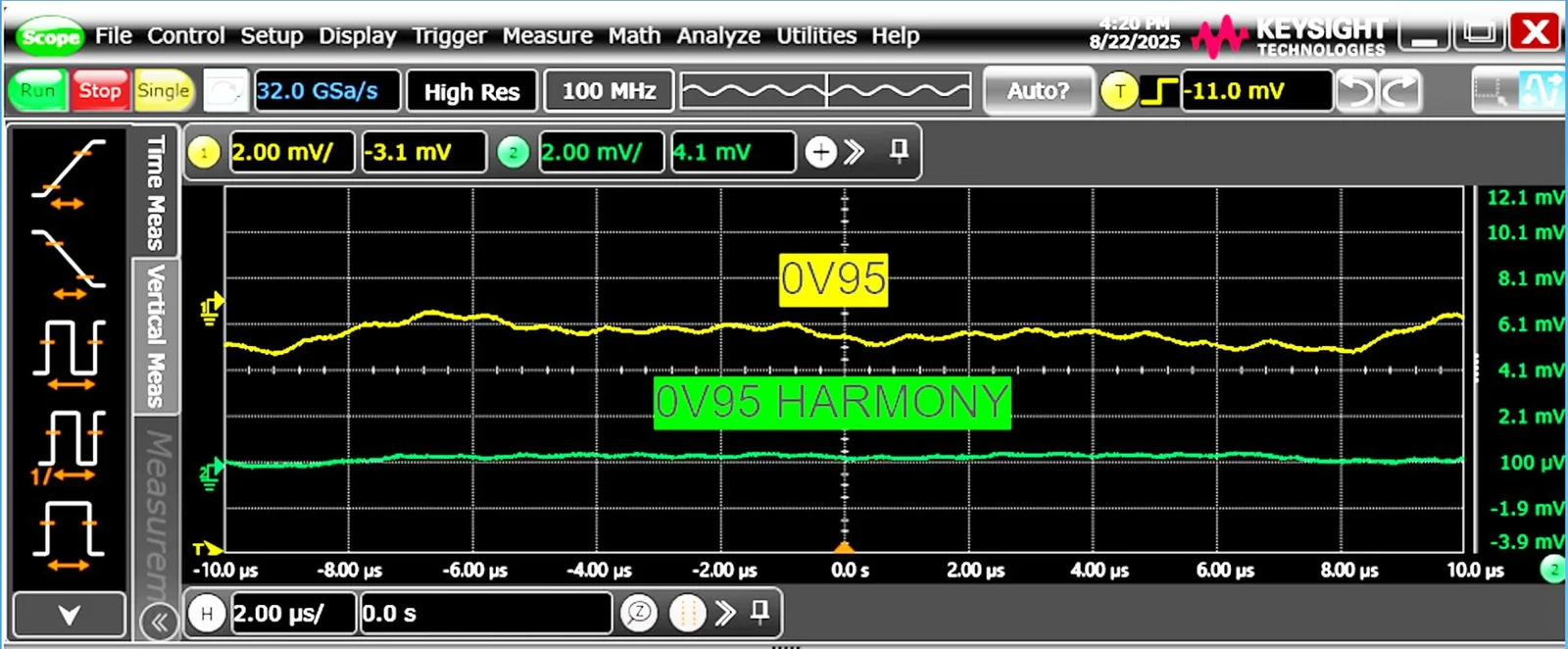Image resolution: width=1568 pixels, height=649 pixels.
Task: Capture a Single acquisition
Action: [x=163, y=91]
